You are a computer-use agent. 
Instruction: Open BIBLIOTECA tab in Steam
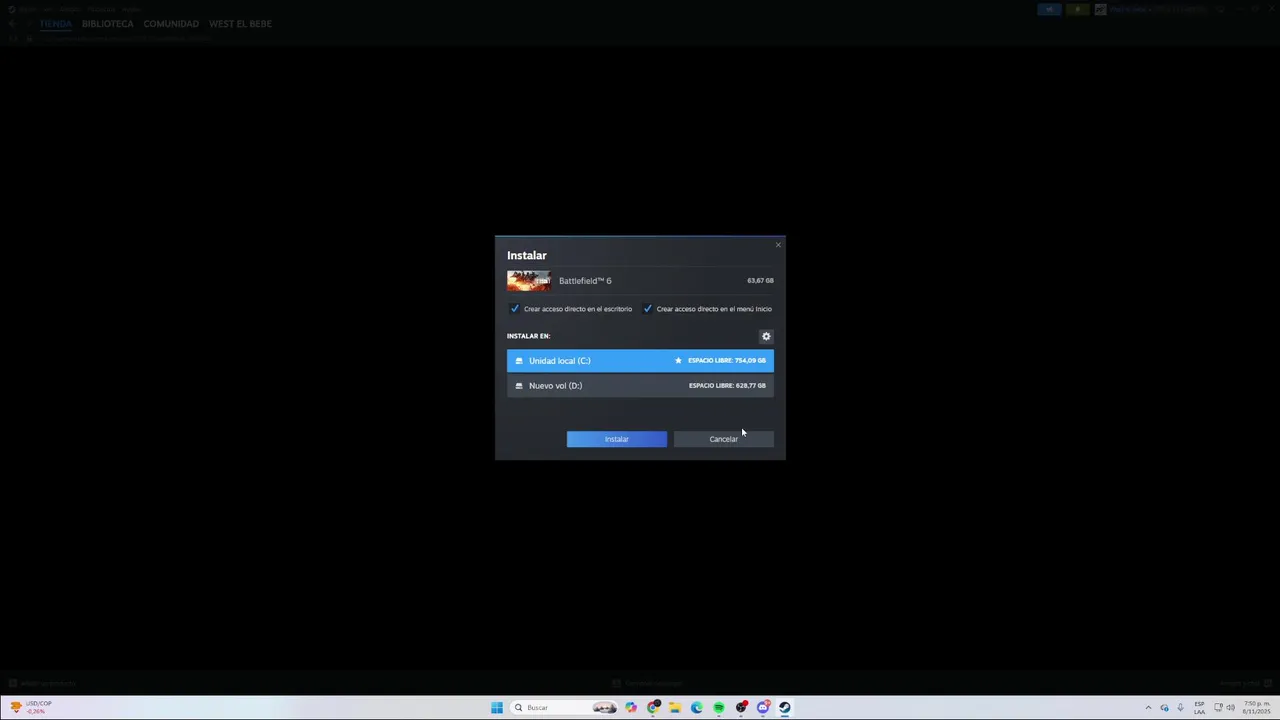pyautogui.click(x=107, y=23)
